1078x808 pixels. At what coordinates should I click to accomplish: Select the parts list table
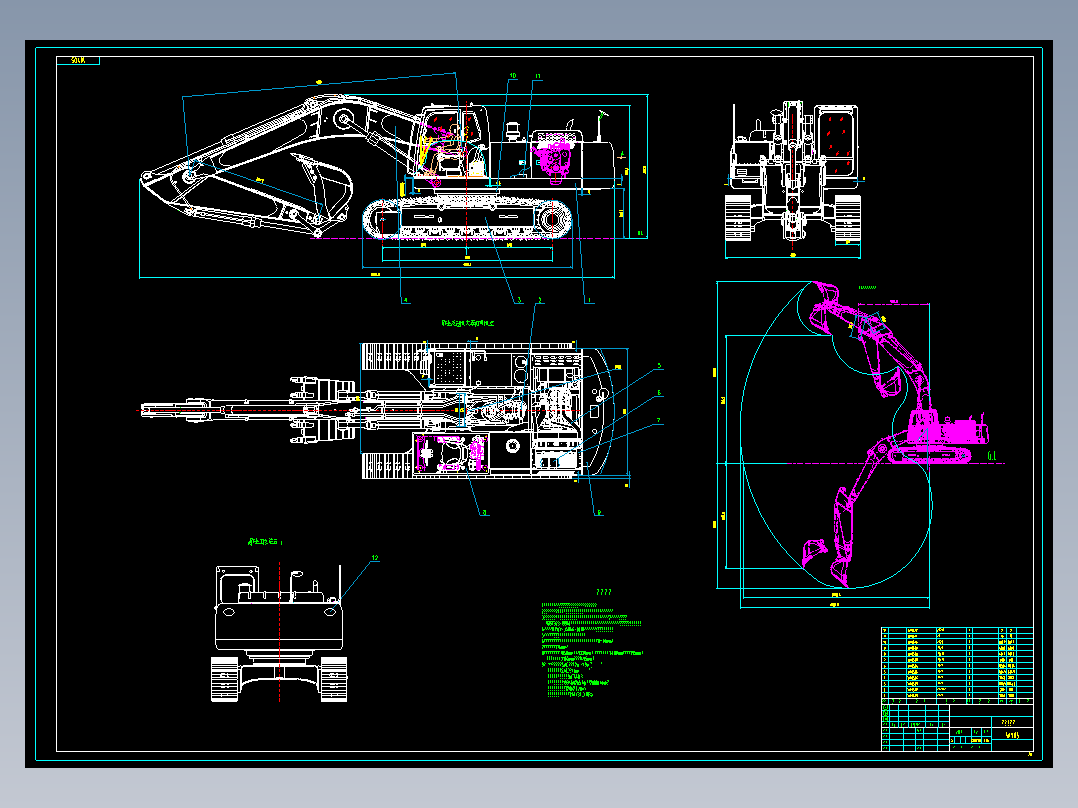point(957,665)
